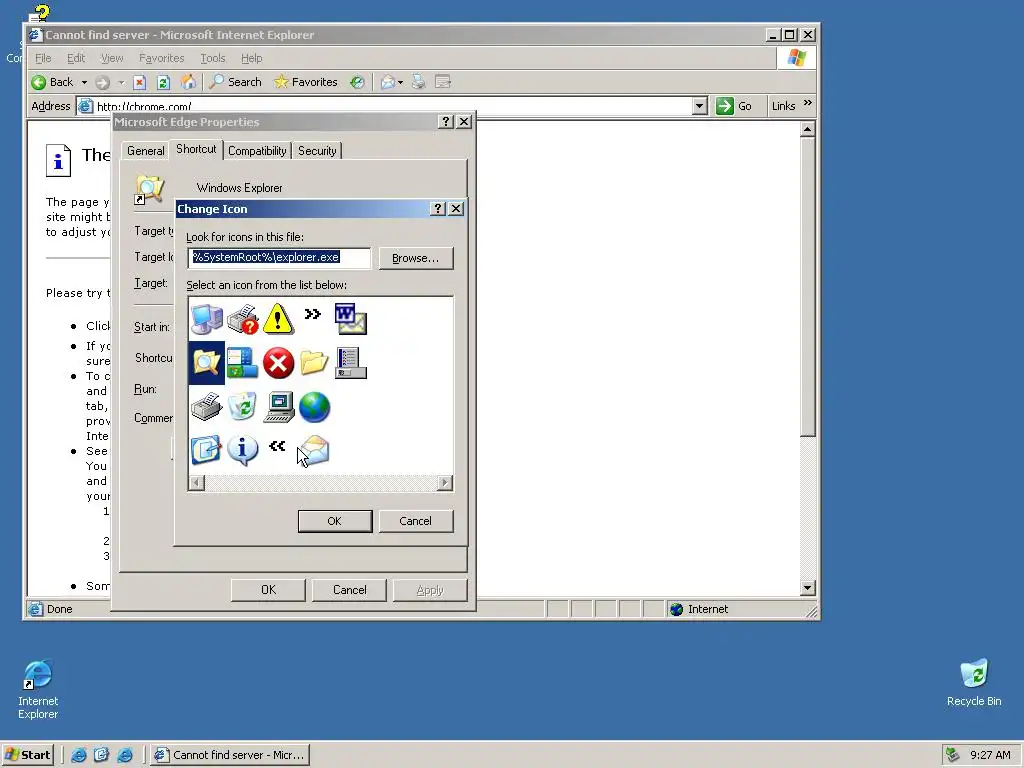
Task: Open the Back button history dropdown arrow
Action: [x=84, y=82]
